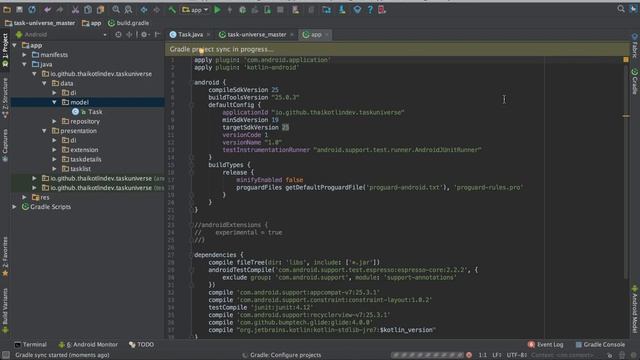Click the Undo arrow icon
This screenshot has height=360, width=640.
[x=47, y=9]
